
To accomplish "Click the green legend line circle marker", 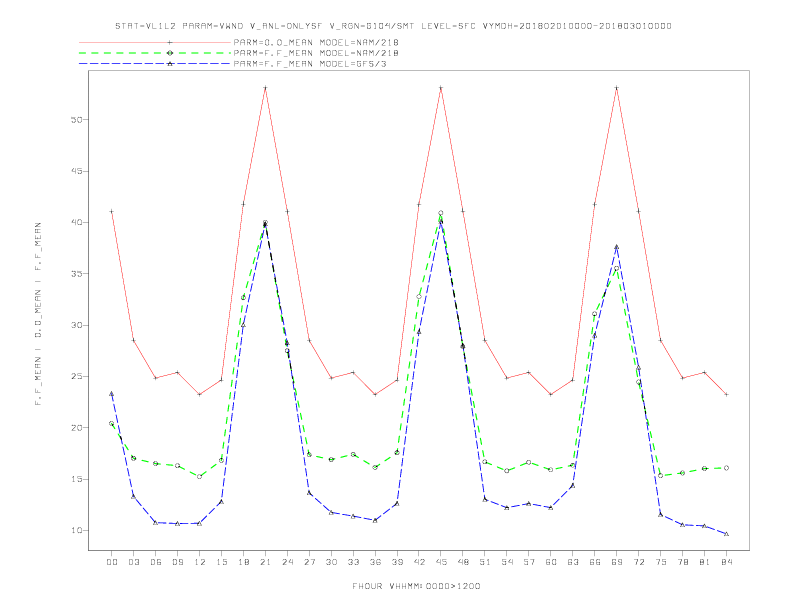I will 170,53.
